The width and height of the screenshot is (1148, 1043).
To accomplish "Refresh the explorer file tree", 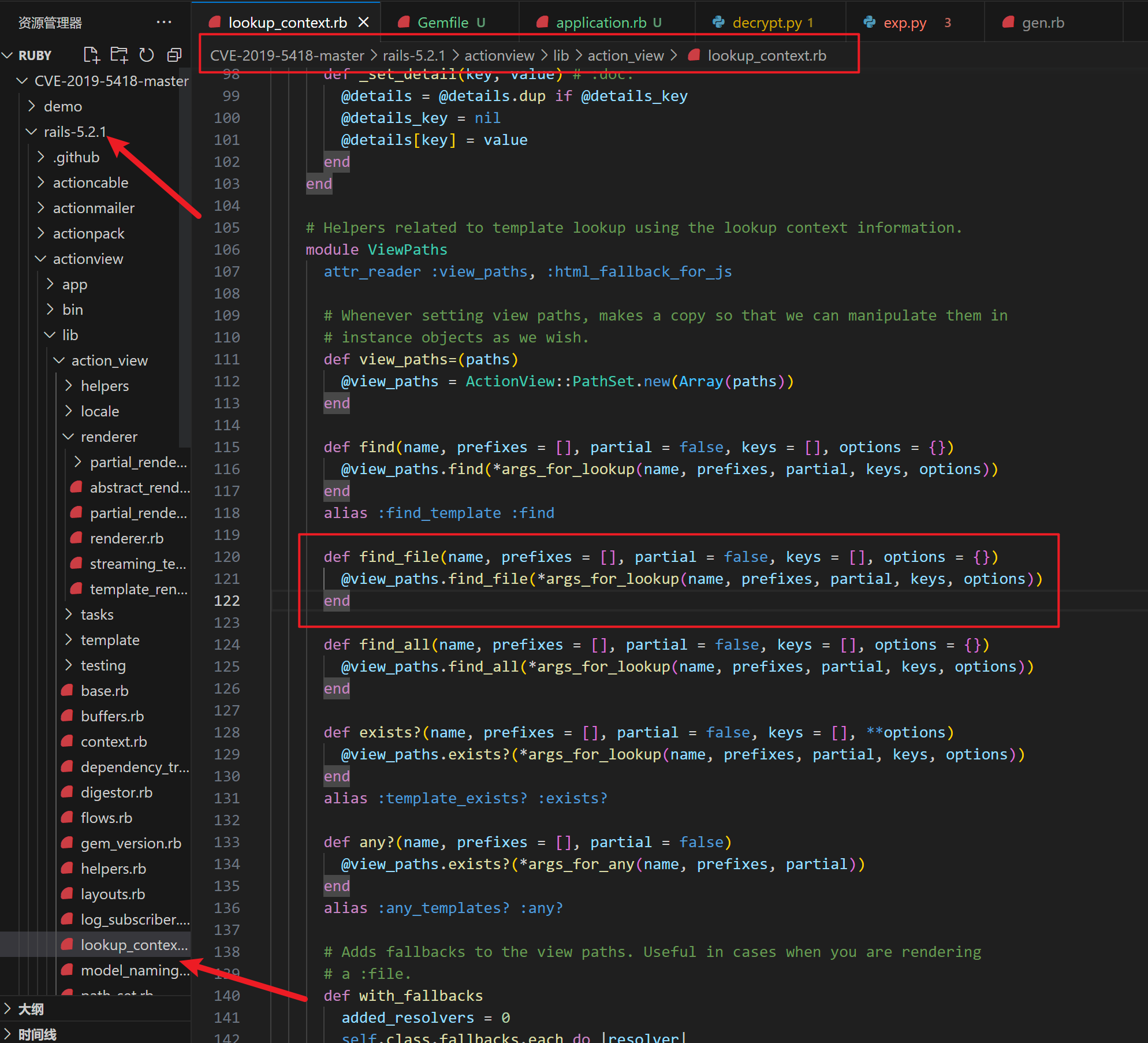I will click(x=147, y=55).
